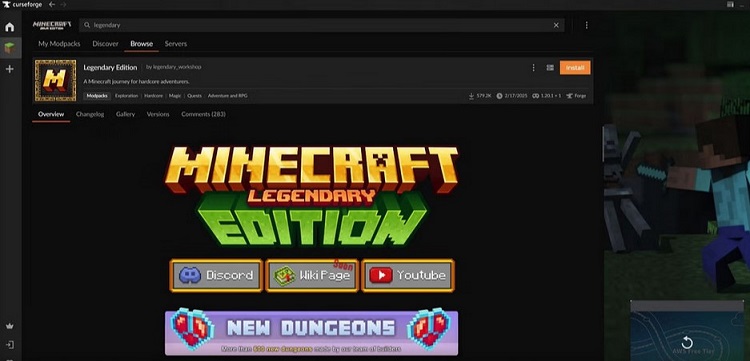Open the premium crown icon in sidebar
The image size is (750, 361).
pyautogui.click(x=10, y=326)
